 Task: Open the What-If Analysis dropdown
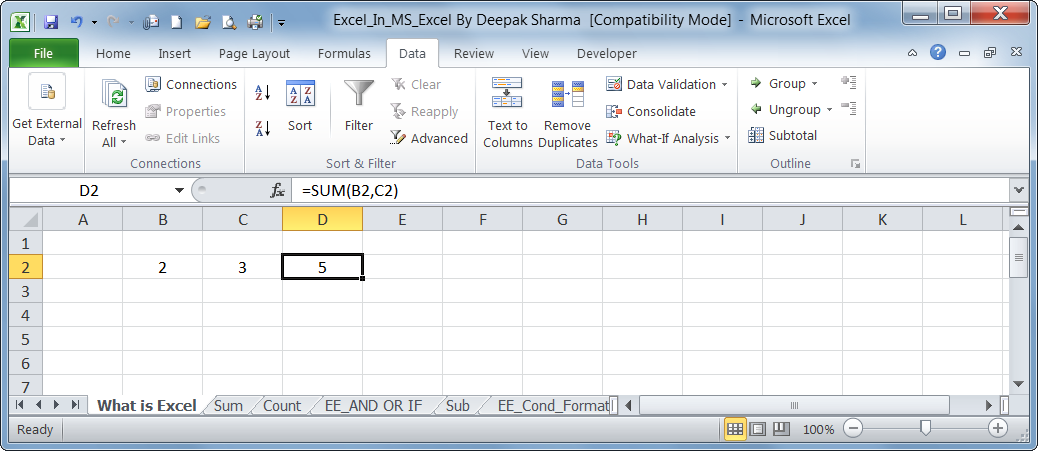point(668,138)
